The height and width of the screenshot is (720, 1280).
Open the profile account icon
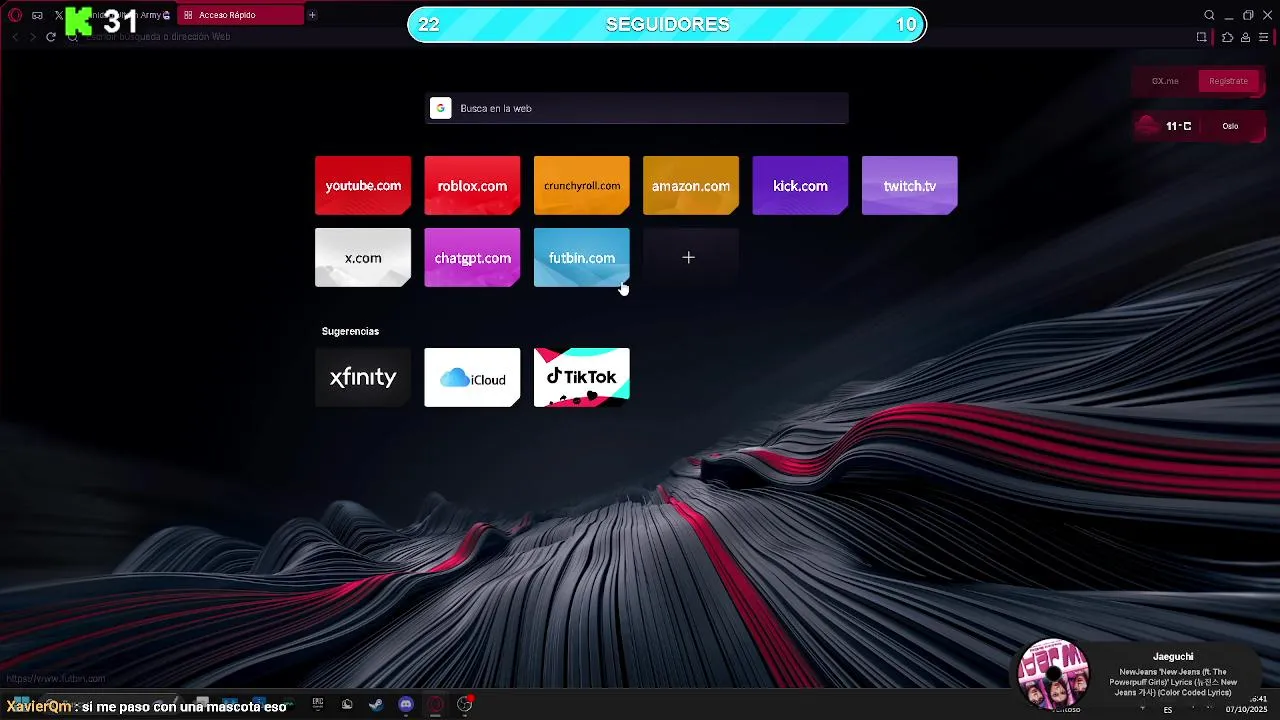tap(1245, 37)
